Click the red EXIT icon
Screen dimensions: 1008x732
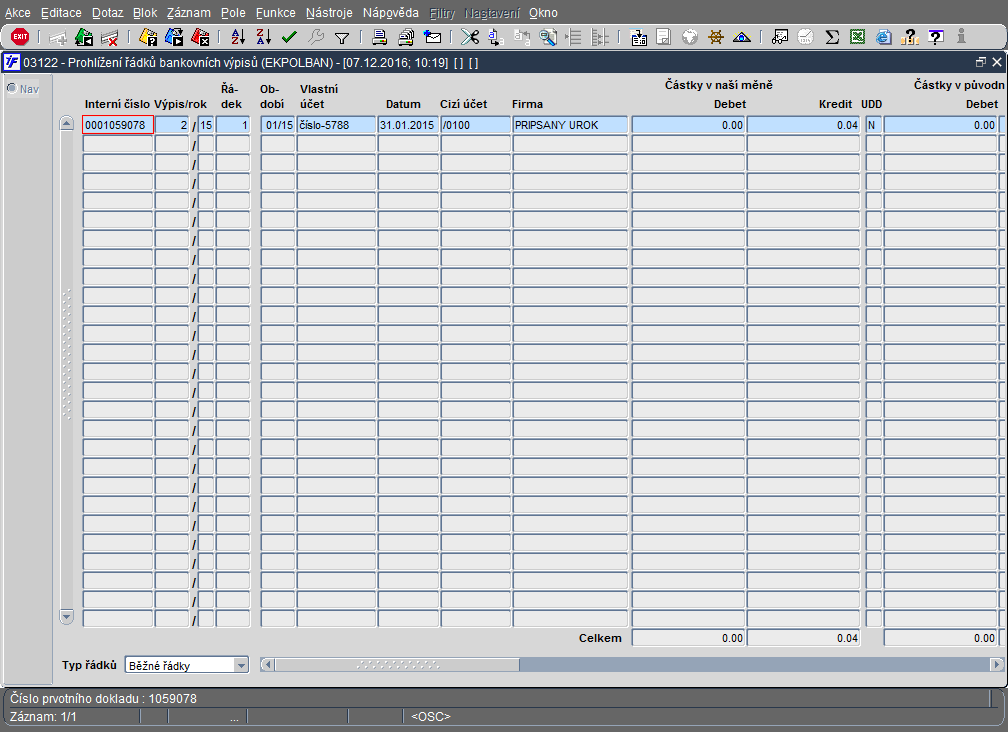tap(20, 37)
